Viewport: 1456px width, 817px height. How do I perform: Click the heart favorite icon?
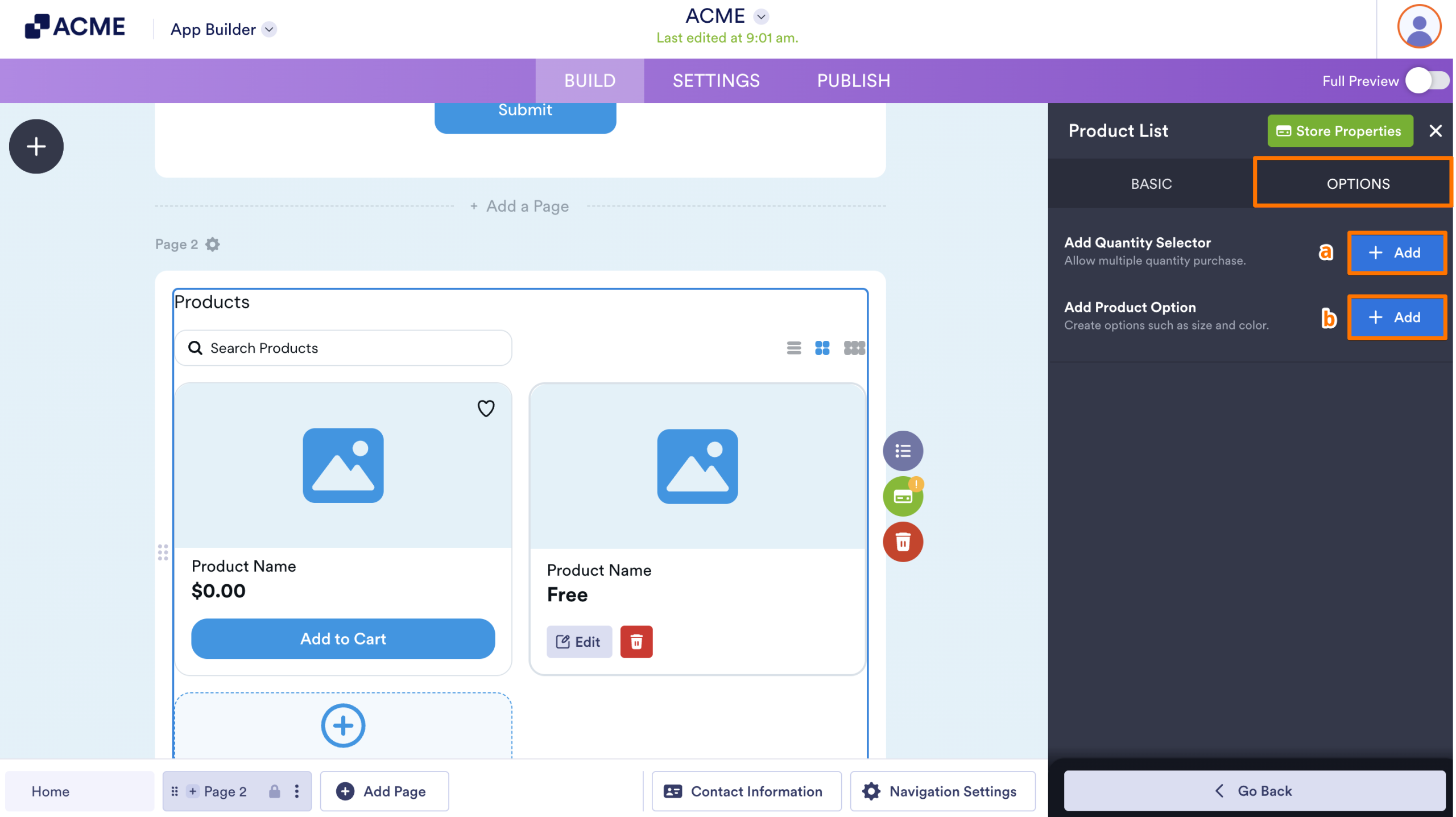click(487, 408)
